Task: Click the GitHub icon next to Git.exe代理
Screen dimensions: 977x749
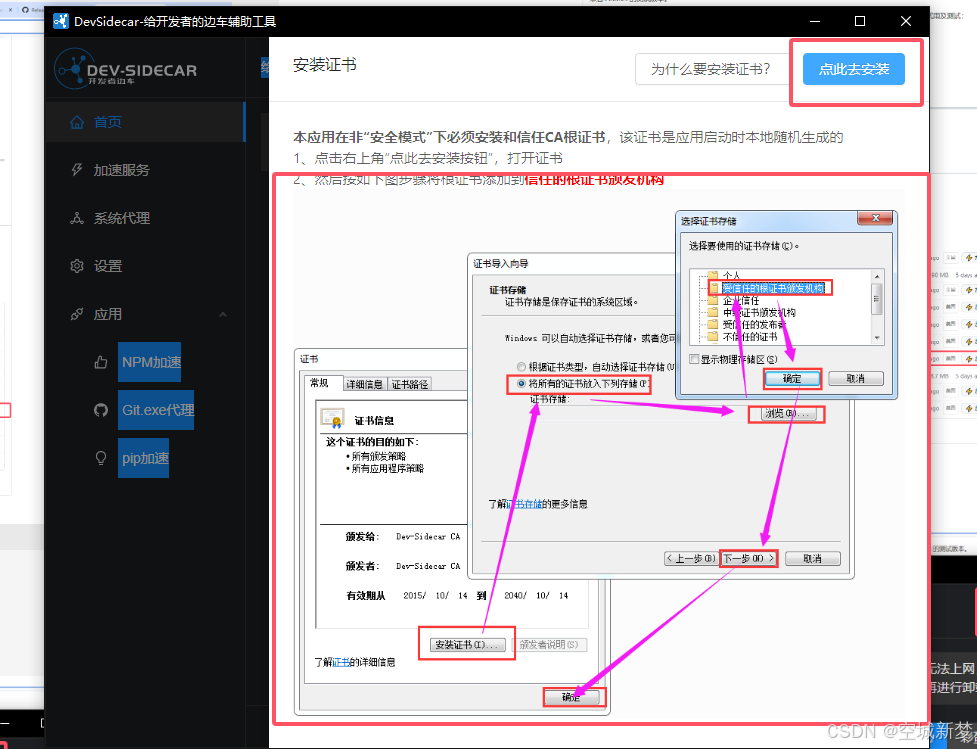Action: point(101,410)
